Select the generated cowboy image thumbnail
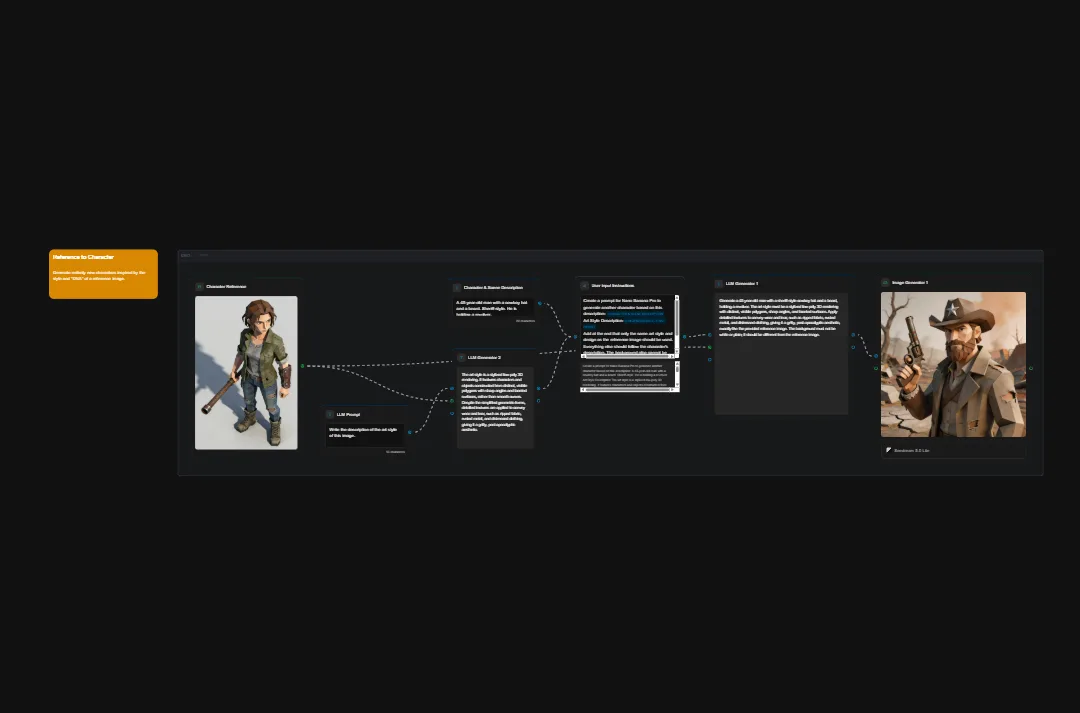1080x713 pixels. point(953,365)
